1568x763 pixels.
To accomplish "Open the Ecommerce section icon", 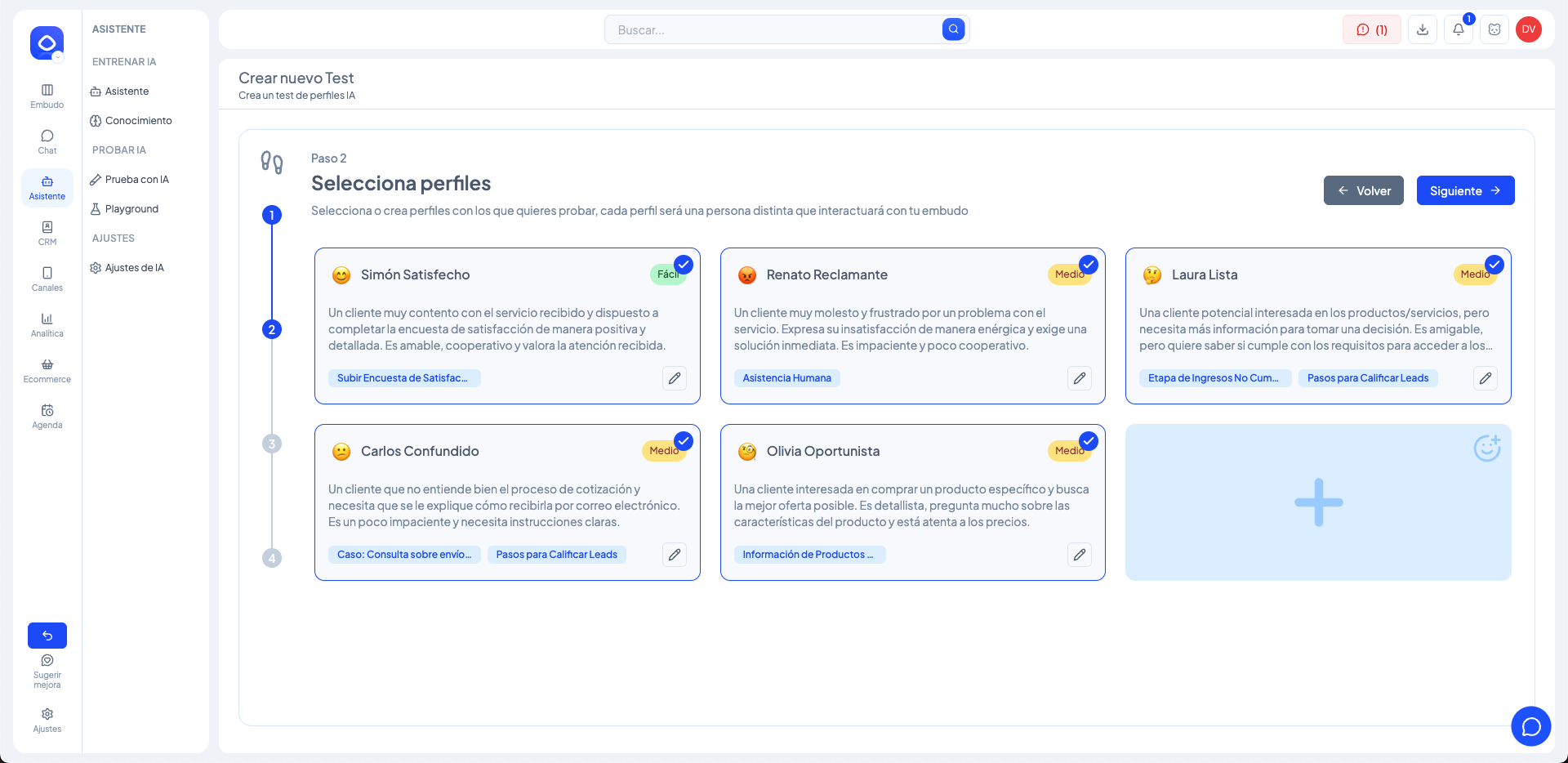I will click(x=47, y=370).
